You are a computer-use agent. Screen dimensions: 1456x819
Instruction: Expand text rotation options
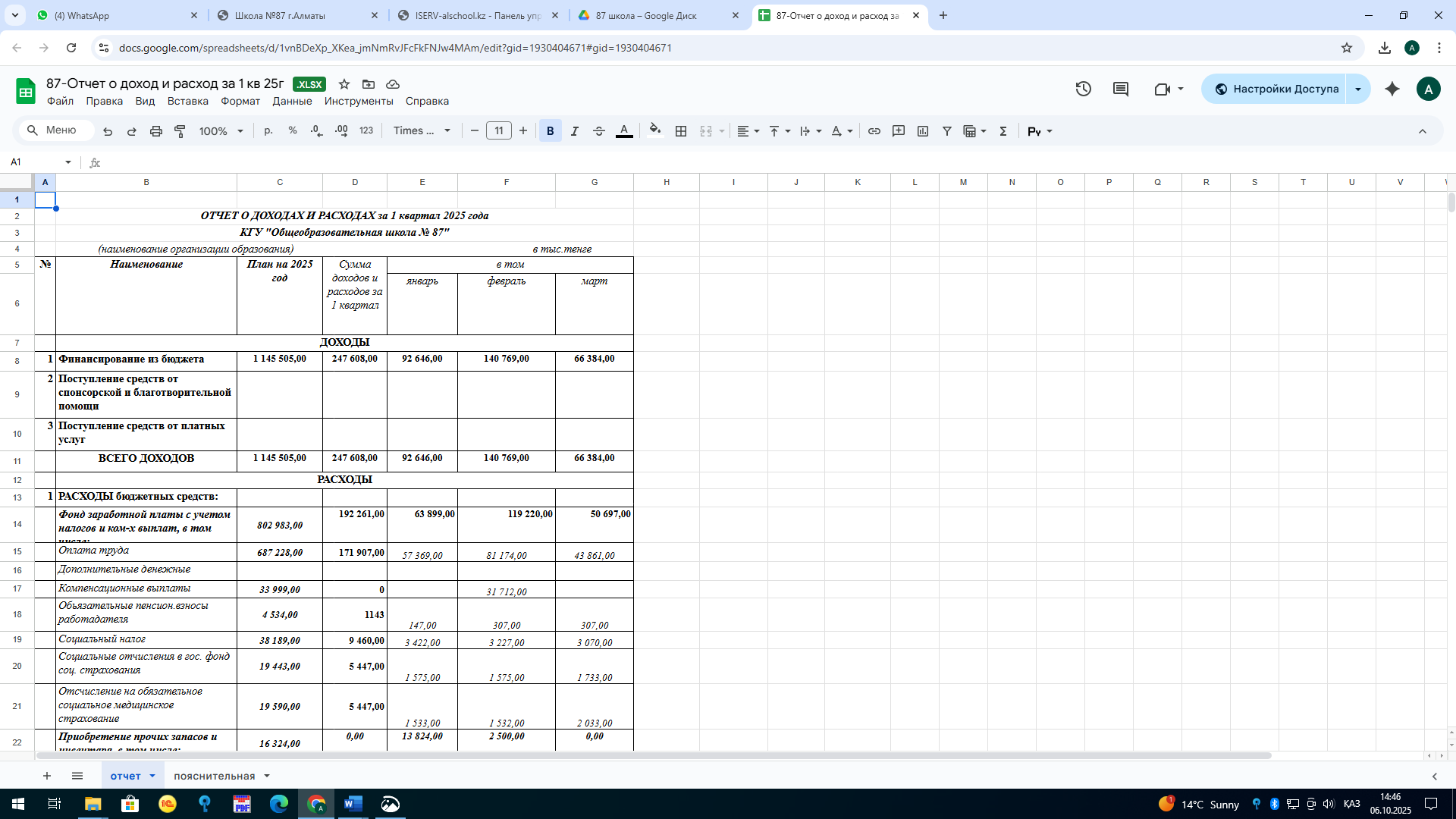coord(842,131)
